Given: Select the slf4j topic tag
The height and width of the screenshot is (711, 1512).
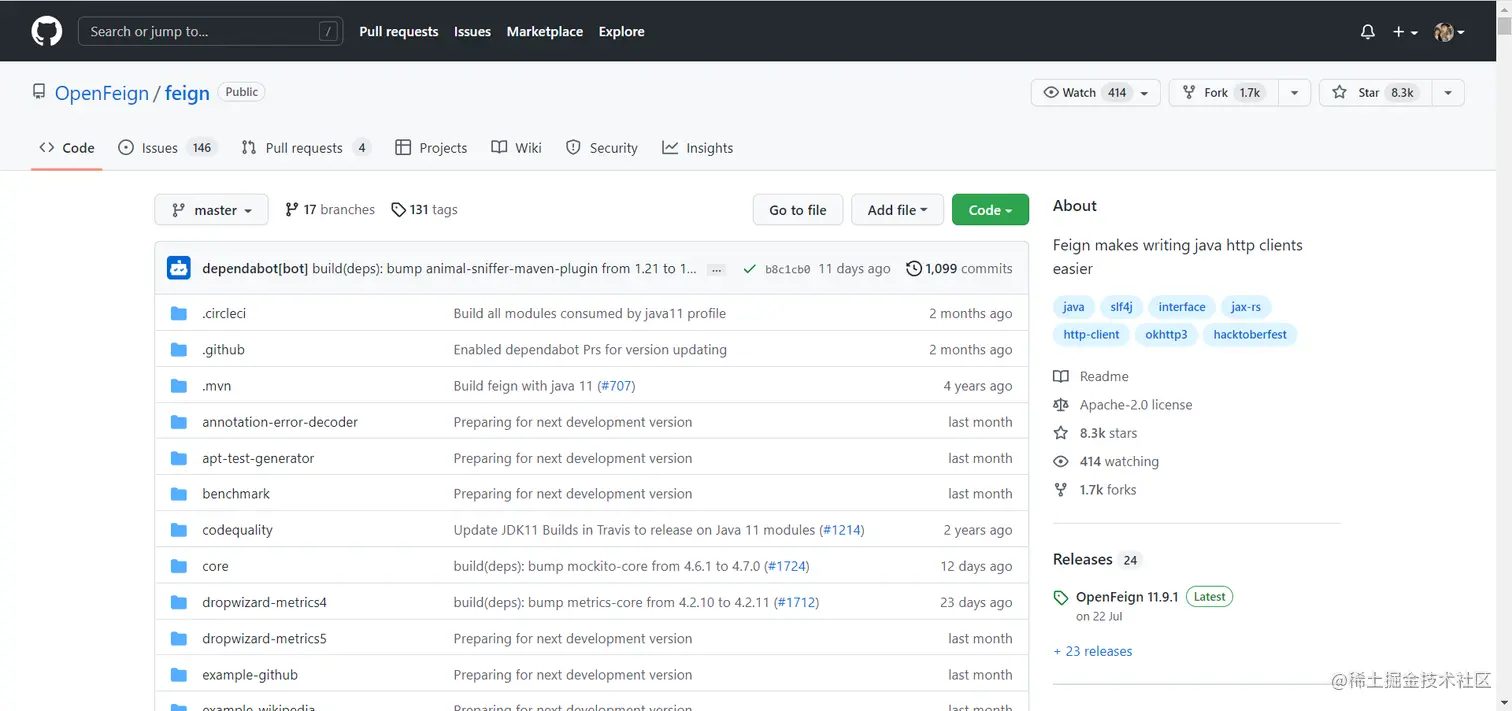Looking at the screenshot, I should [1121, 307].
